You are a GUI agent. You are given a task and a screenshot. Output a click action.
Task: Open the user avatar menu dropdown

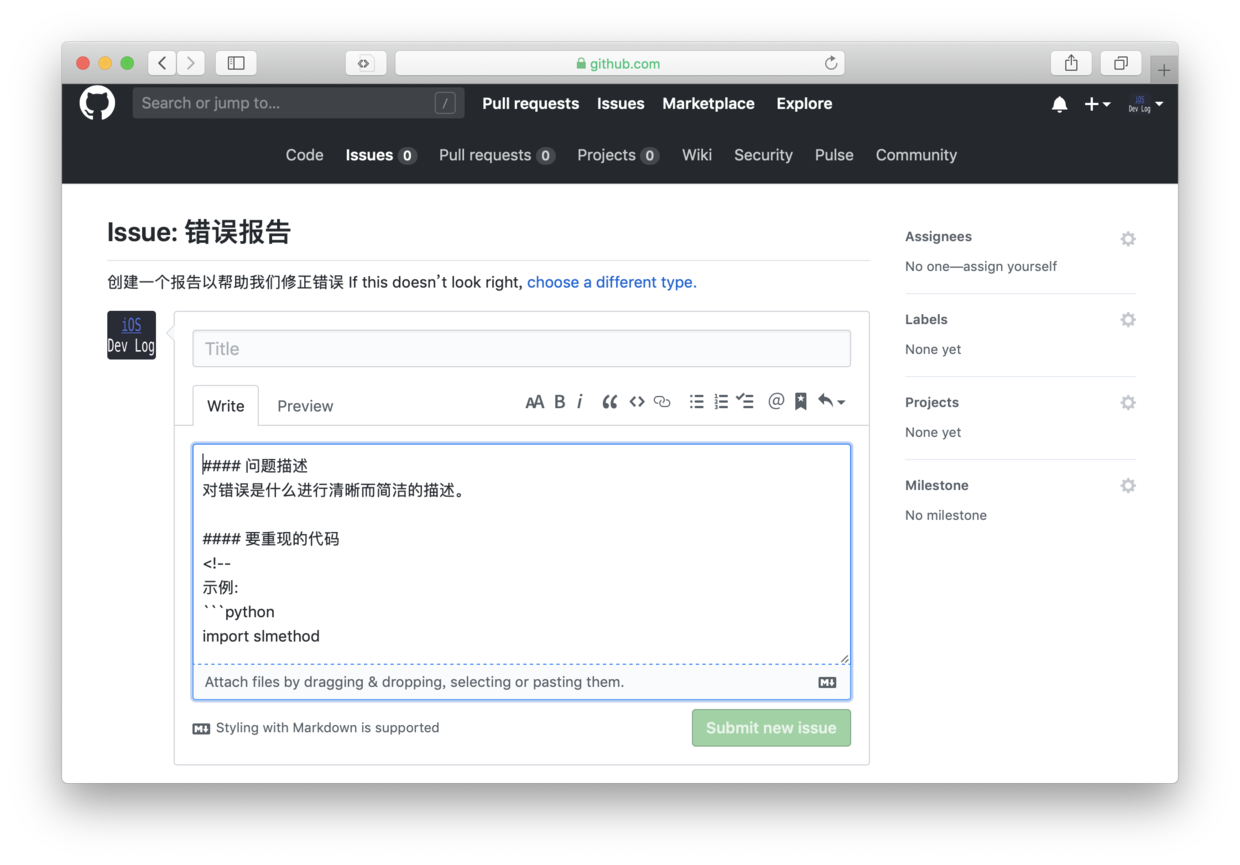1146,104
